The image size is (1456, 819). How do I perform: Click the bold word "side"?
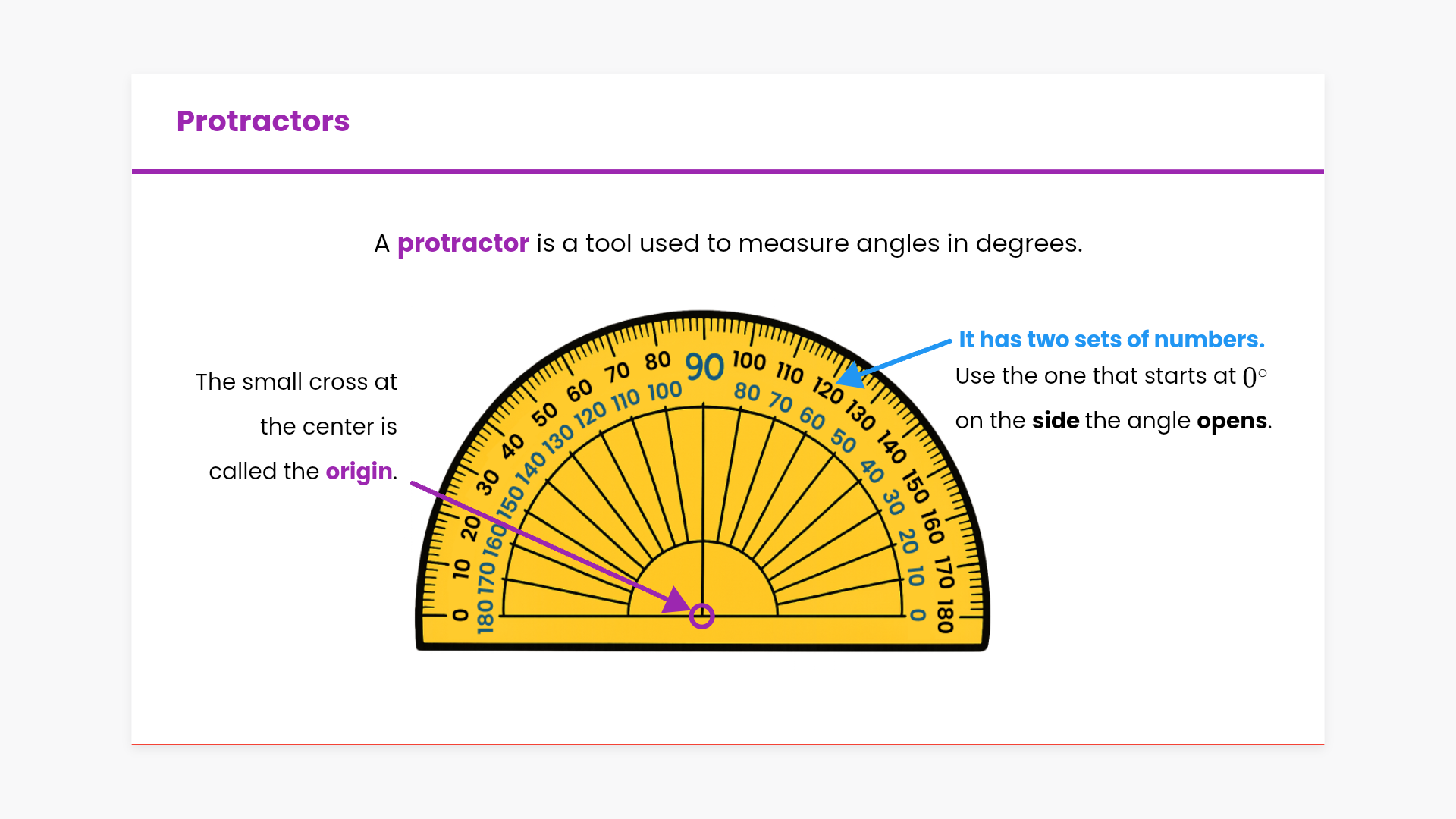click(x=1055, y=421)
